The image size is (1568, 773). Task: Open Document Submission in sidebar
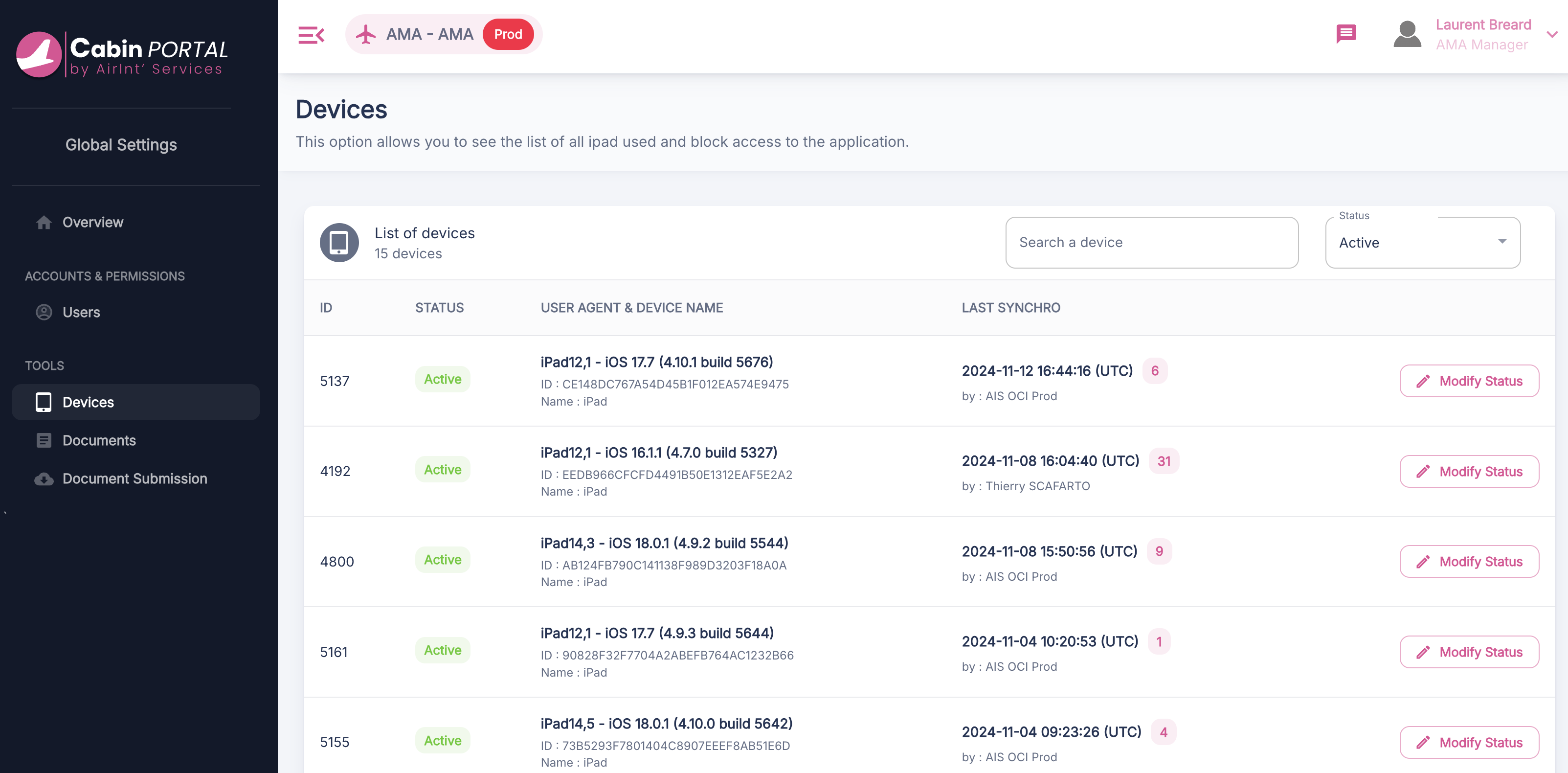(x=134, y=478)
